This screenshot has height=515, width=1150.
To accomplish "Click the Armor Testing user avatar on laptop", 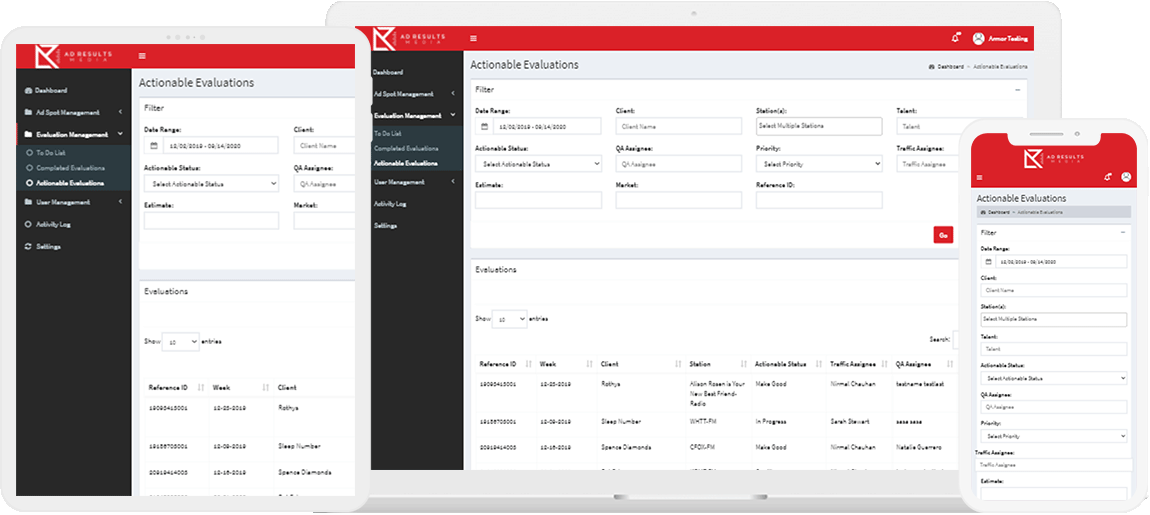I will (978, 38).
